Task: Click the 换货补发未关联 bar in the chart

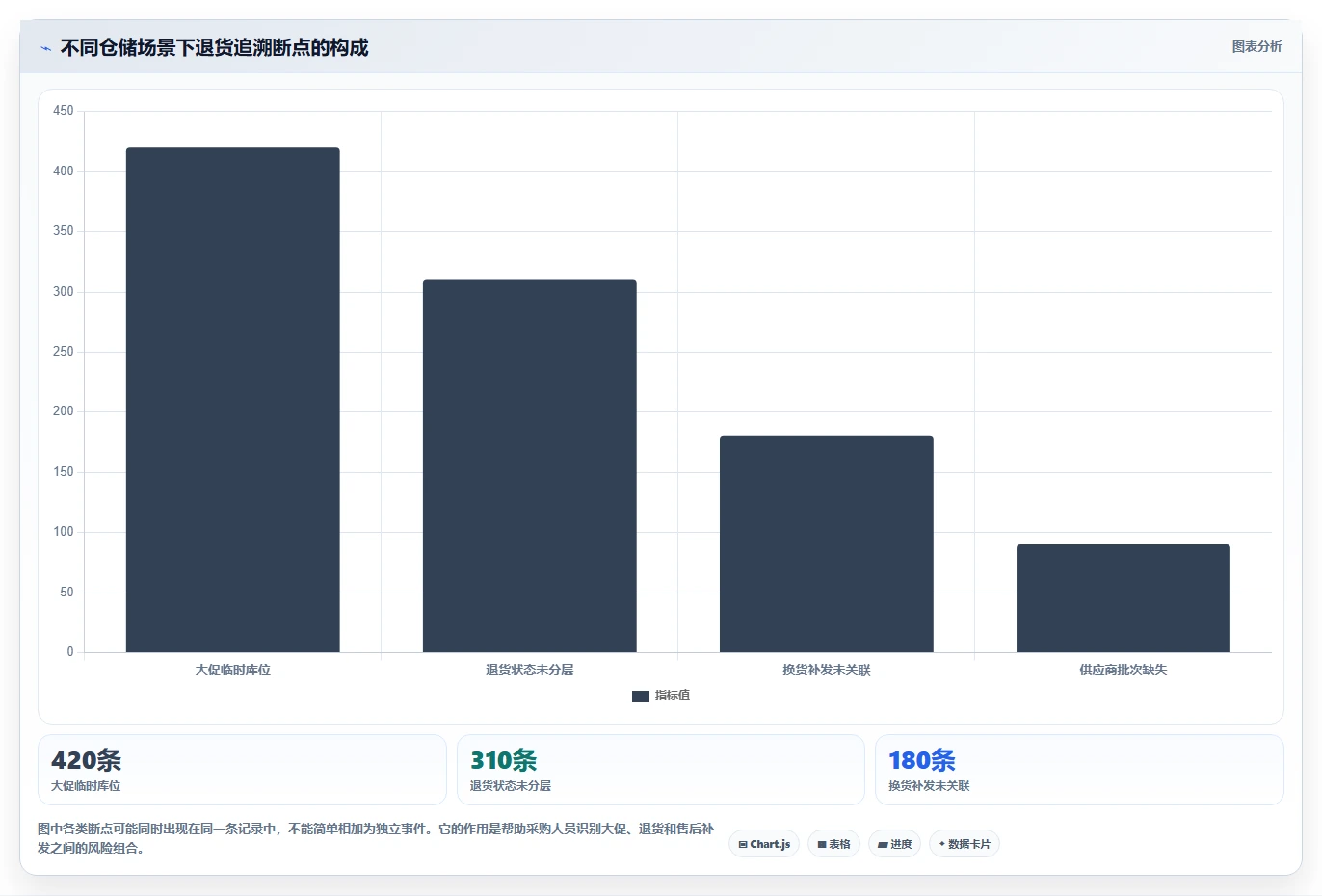Action: click(x=826, y=544)
